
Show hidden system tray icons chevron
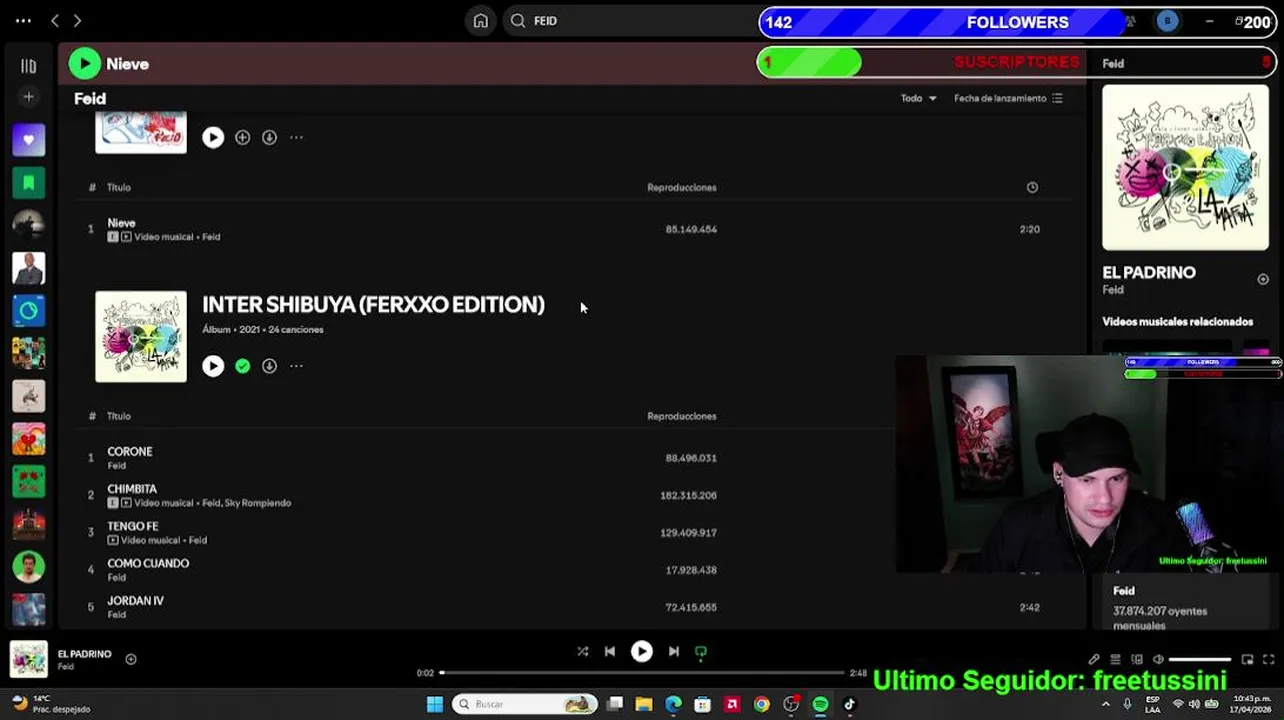(1106, 704)
